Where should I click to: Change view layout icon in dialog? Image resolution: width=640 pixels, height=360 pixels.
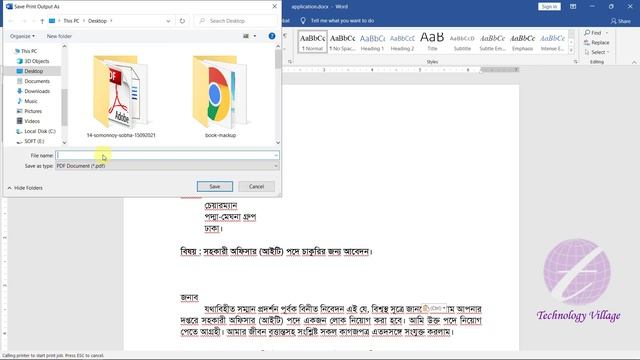246,36
